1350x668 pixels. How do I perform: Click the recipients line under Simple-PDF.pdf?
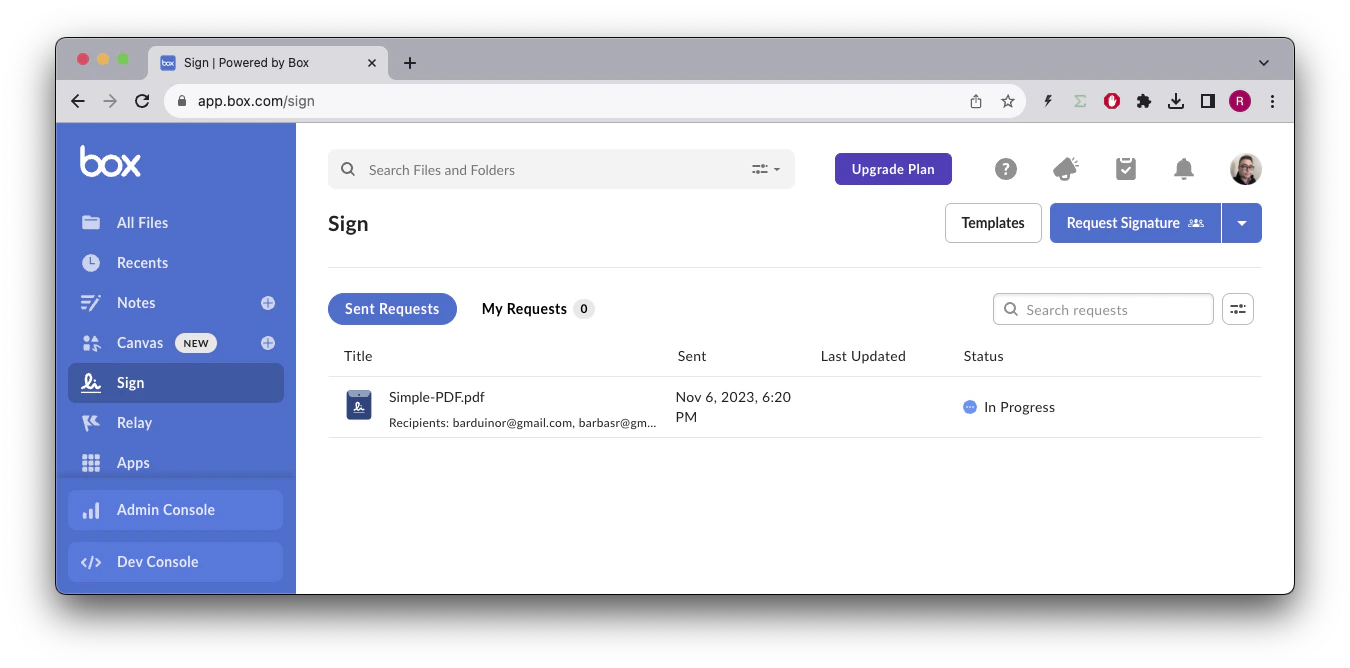click(x=522, y=423)
